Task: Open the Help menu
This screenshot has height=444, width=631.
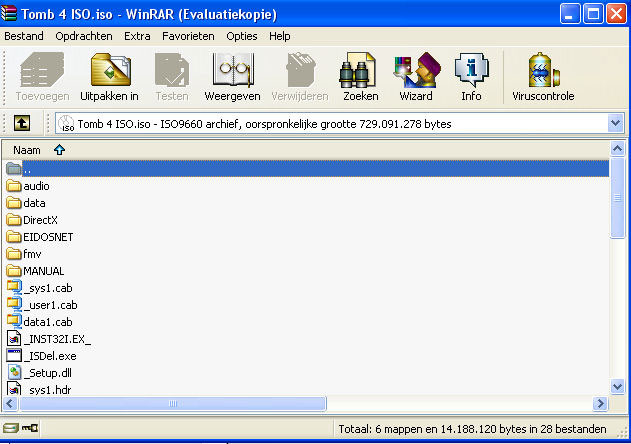Action: pyautogui.click(x=280, y=36)
